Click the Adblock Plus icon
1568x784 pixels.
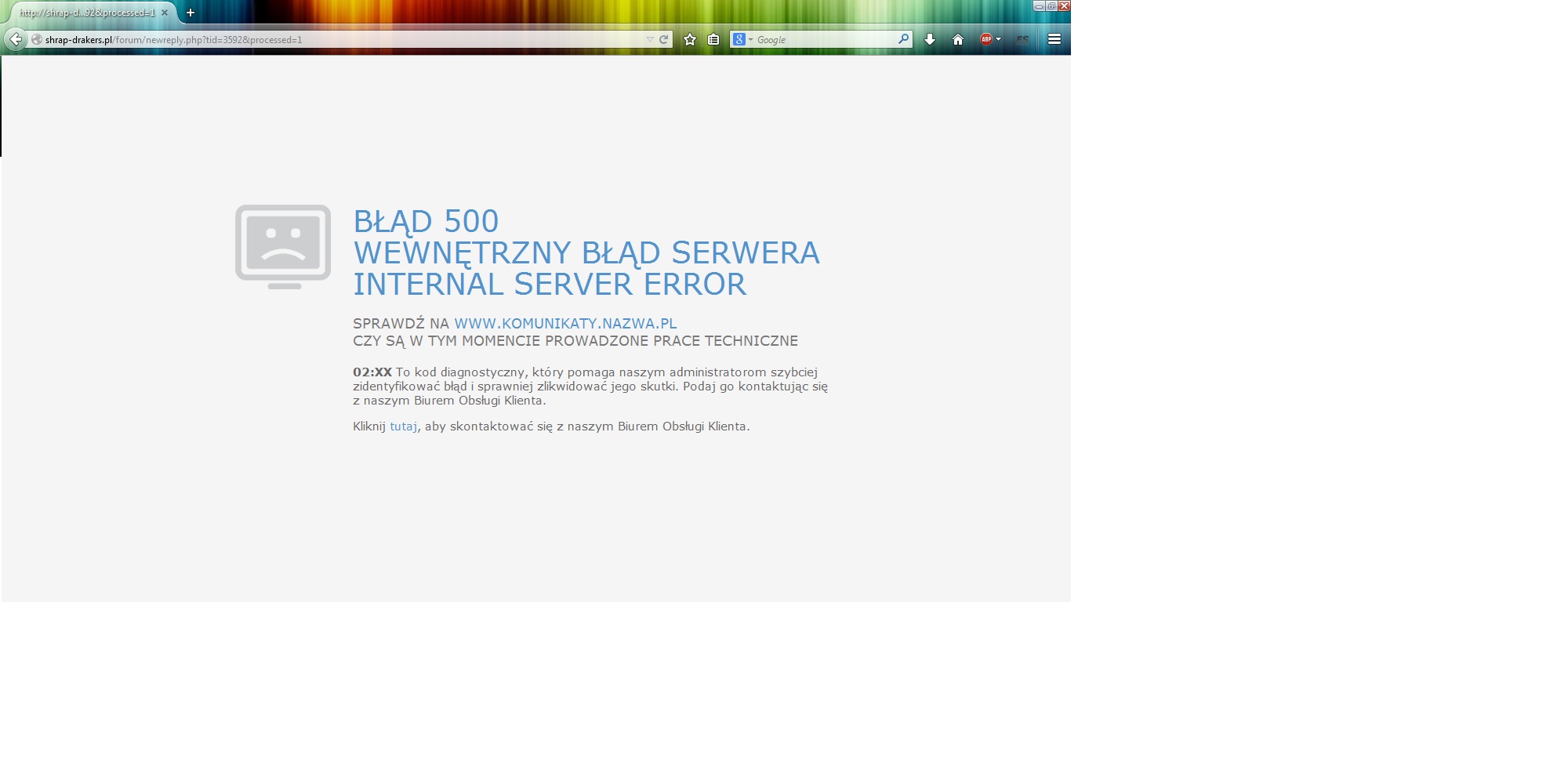point(986,39)
